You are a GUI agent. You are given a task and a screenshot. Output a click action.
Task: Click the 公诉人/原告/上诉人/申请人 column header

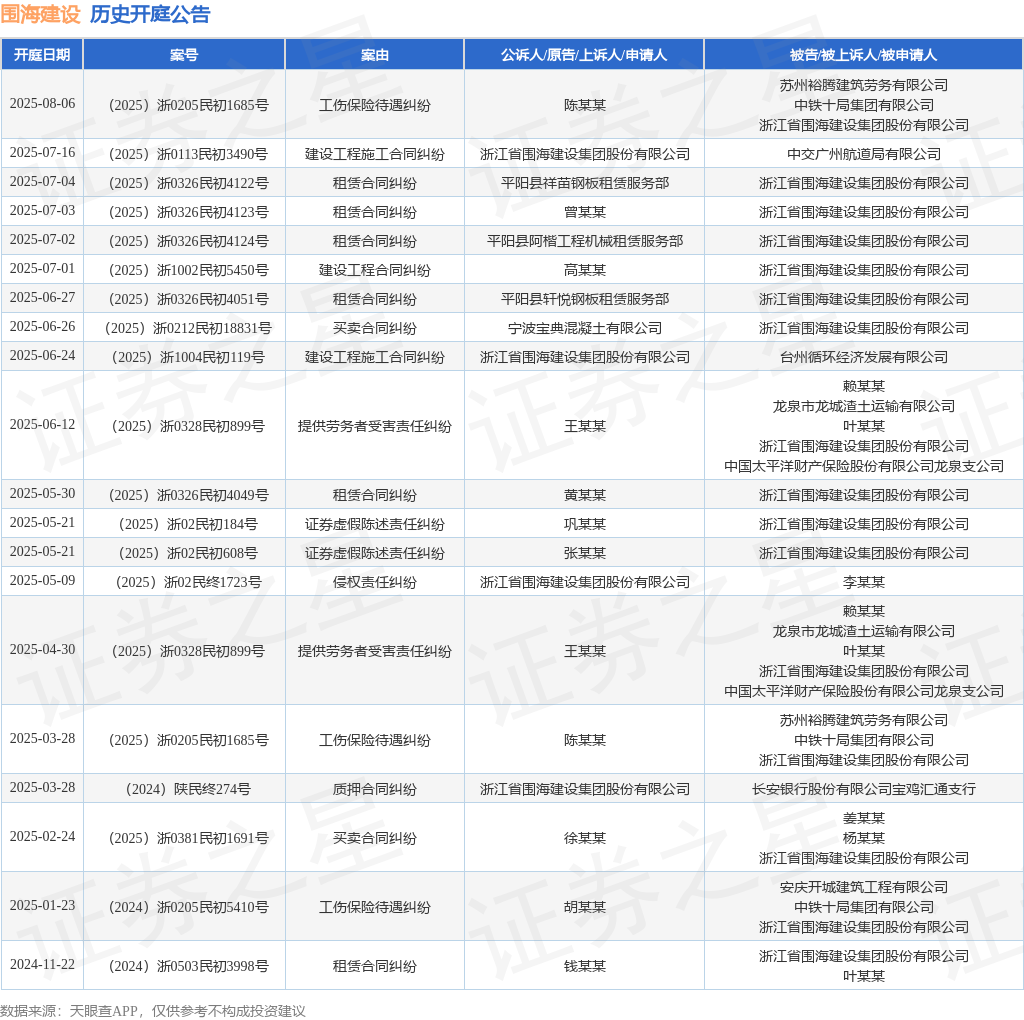pos(584,55)
